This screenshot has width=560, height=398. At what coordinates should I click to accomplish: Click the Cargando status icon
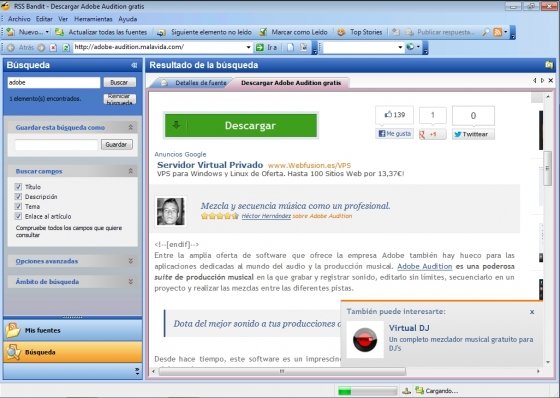point(419,391)
